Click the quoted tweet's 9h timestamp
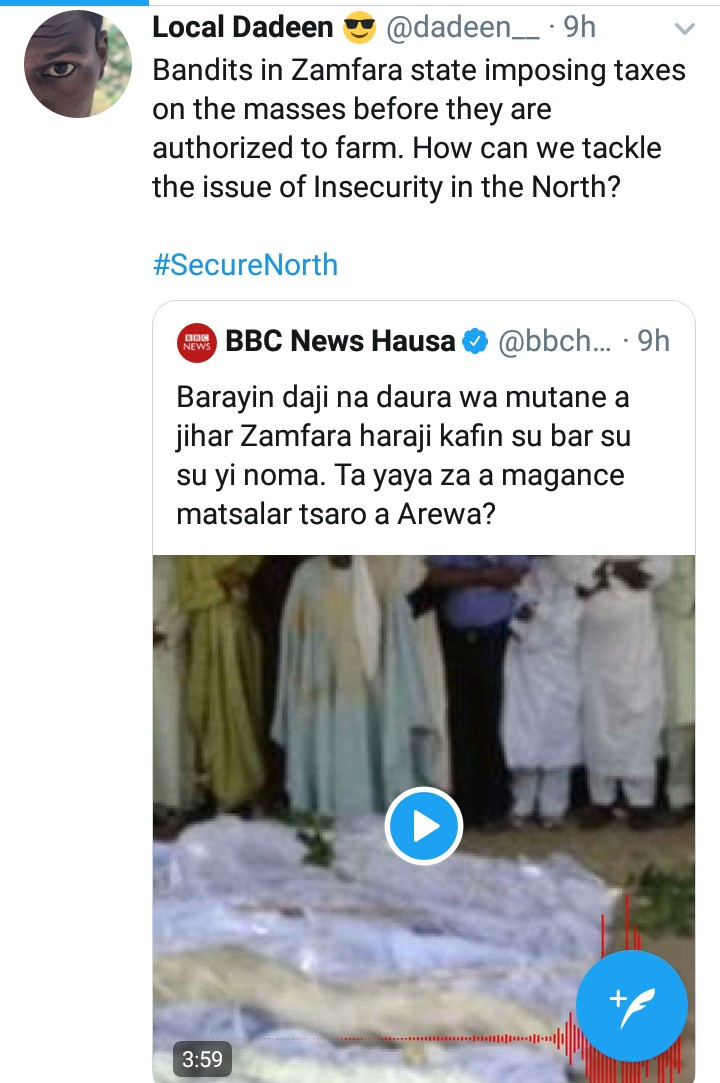This screenshot has width=720, height=1083. point(654,342)
